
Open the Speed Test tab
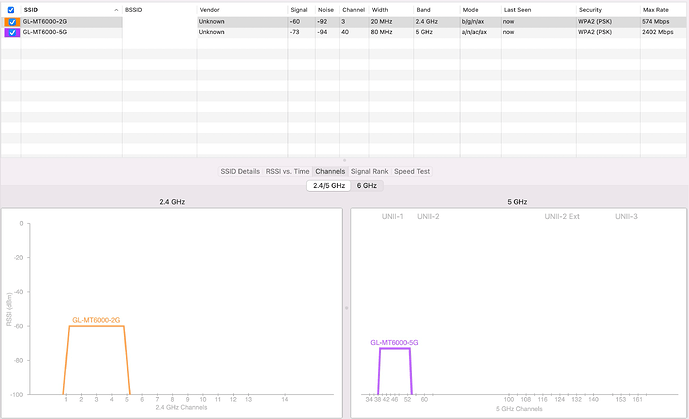click(412, 171)
